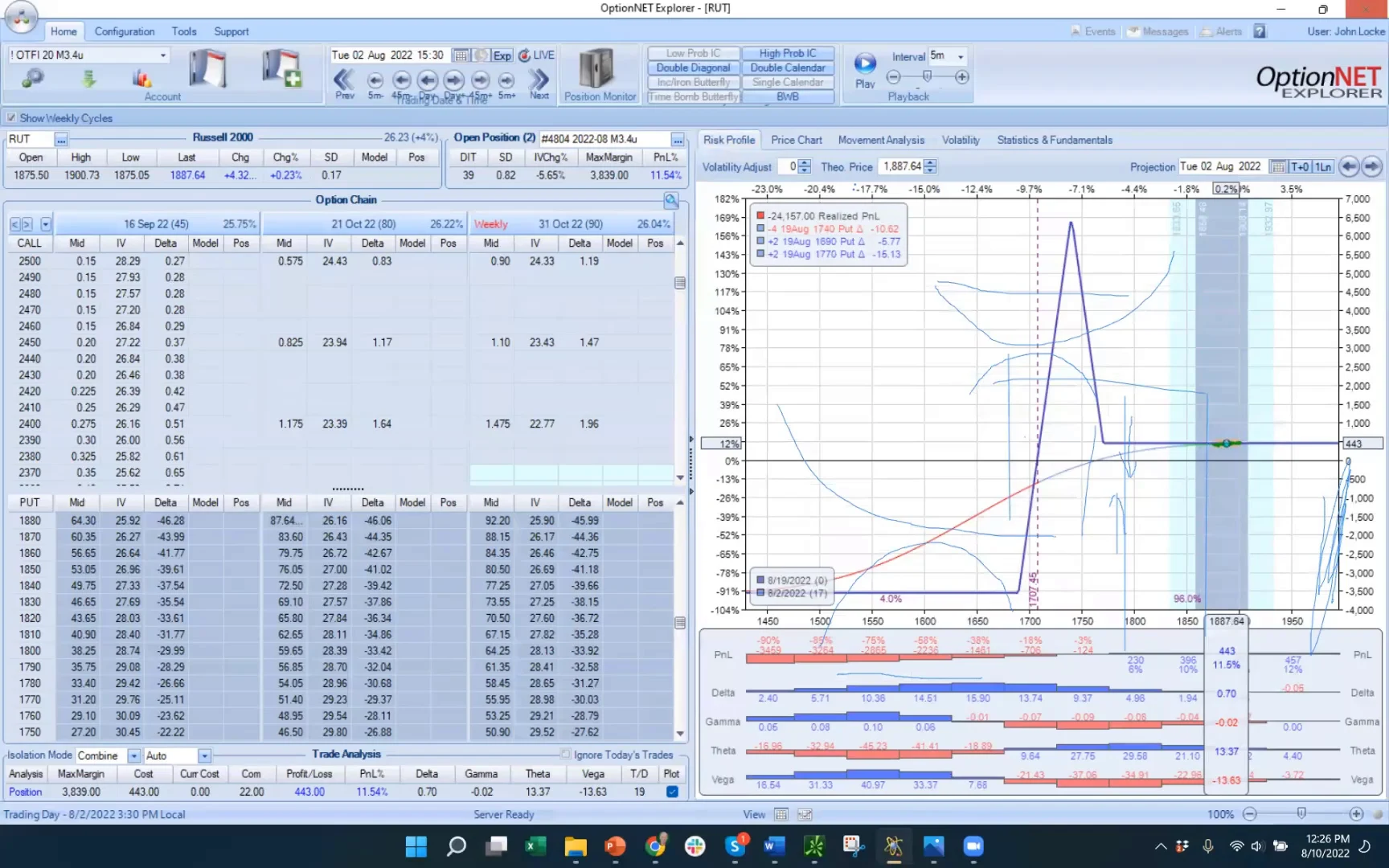Viewport: 1389px width, 868px height.
Task: Click the call chain vertical scrollbar
Action: [680, 360]
